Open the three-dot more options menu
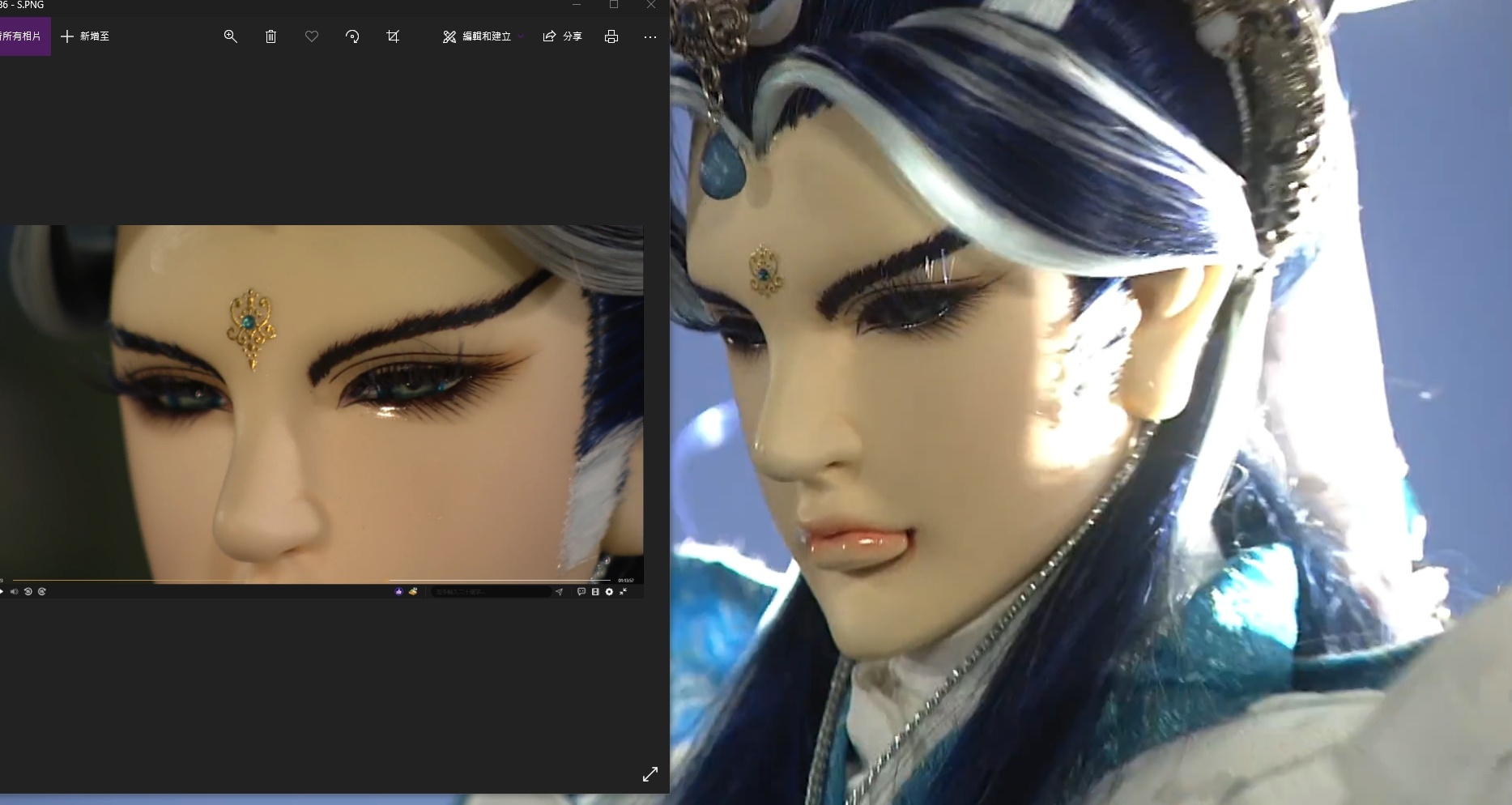The height and width of the screenshot is (805, 1512). [x=650, y=36]
